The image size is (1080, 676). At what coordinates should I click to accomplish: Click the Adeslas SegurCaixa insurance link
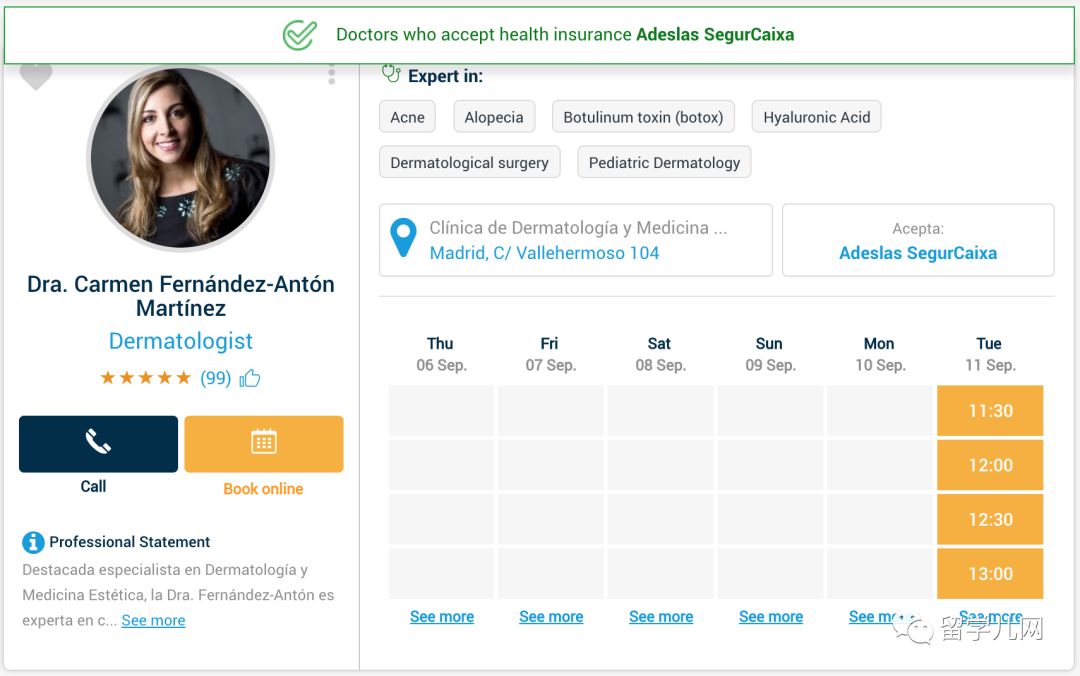point(917,253)
